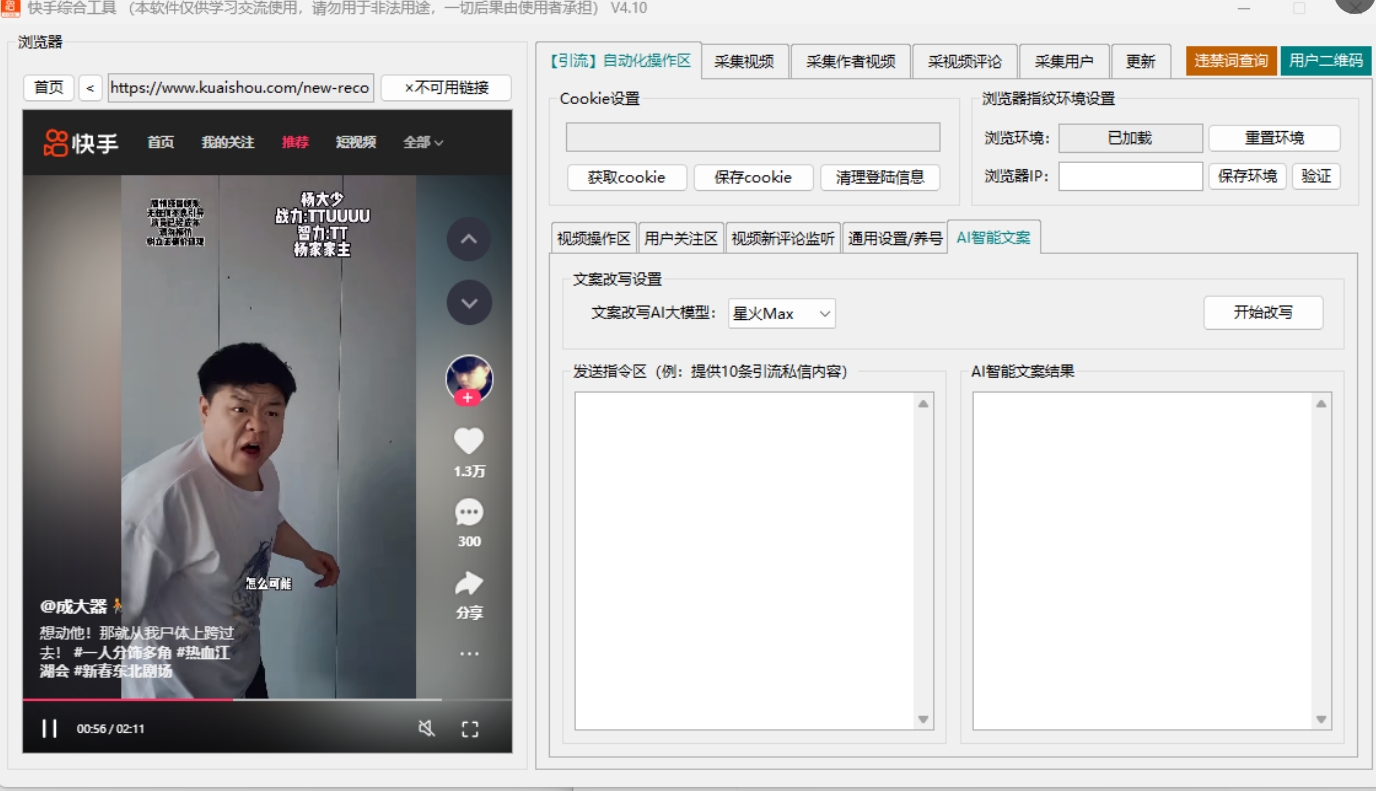Like the video with the heart icon
Viewport: 1376px width, 791px height.
point(468,441)
